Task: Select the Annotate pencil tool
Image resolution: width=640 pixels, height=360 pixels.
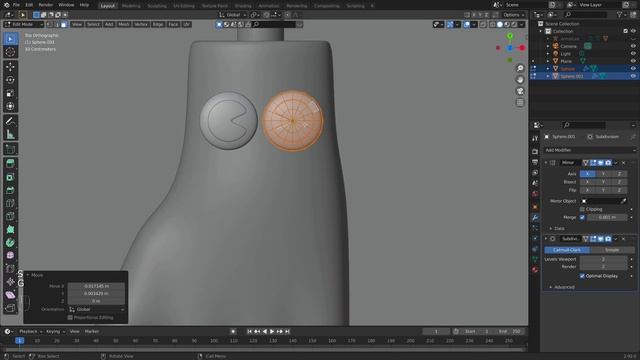Action: click(10, 121)
